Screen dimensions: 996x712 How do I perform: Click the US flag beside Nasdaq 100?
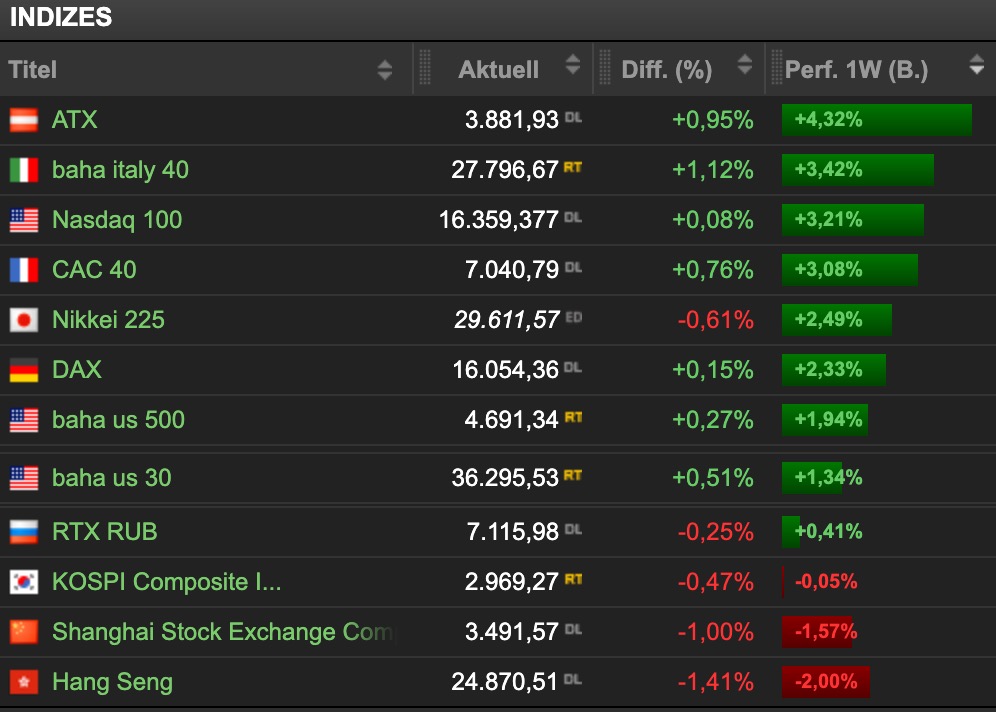click(x=24, y=220)
